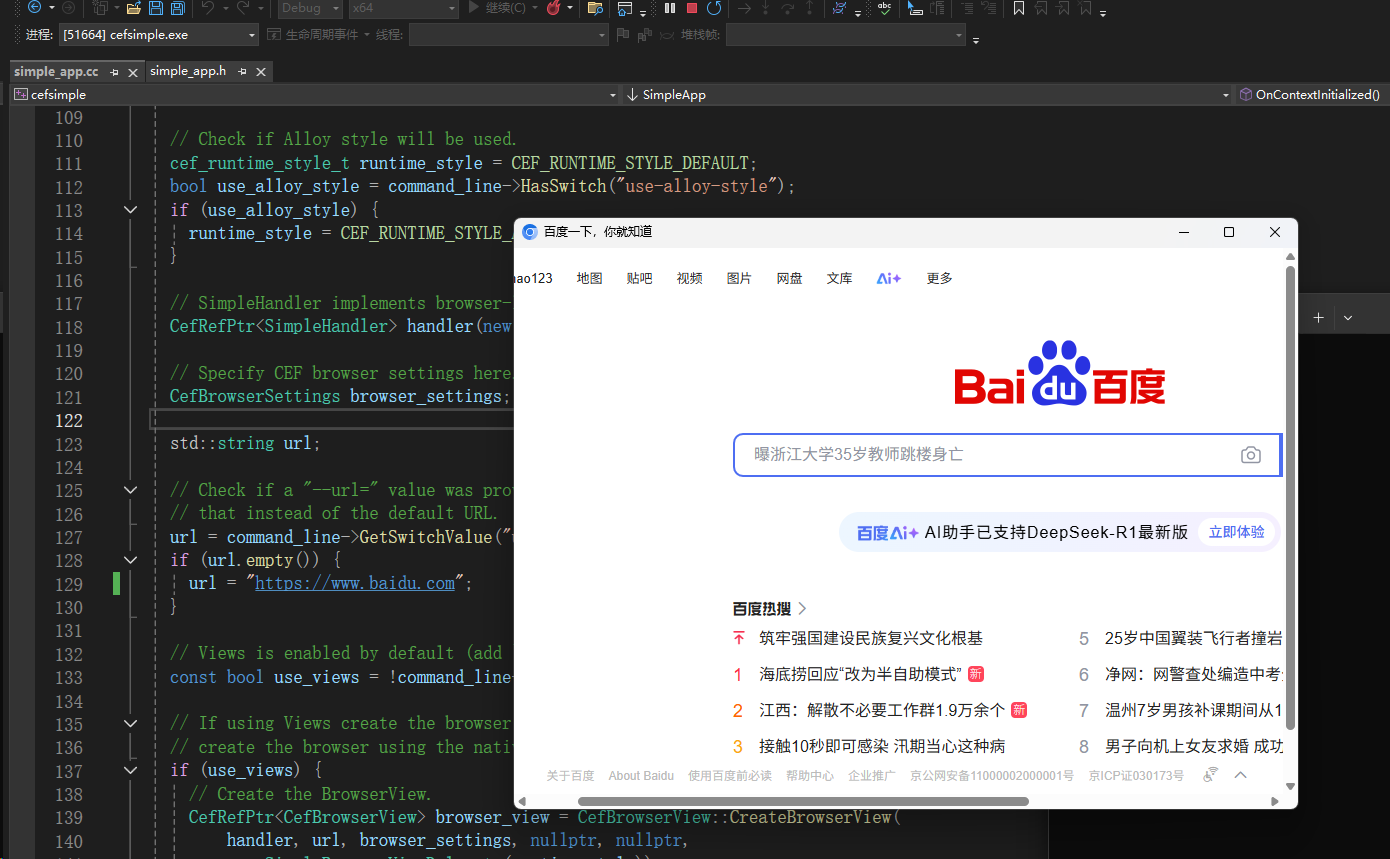Open hot search 海底捞回应“改为半自助模式”
Screen dimensions: 1390x859
[x=860, y=674]
